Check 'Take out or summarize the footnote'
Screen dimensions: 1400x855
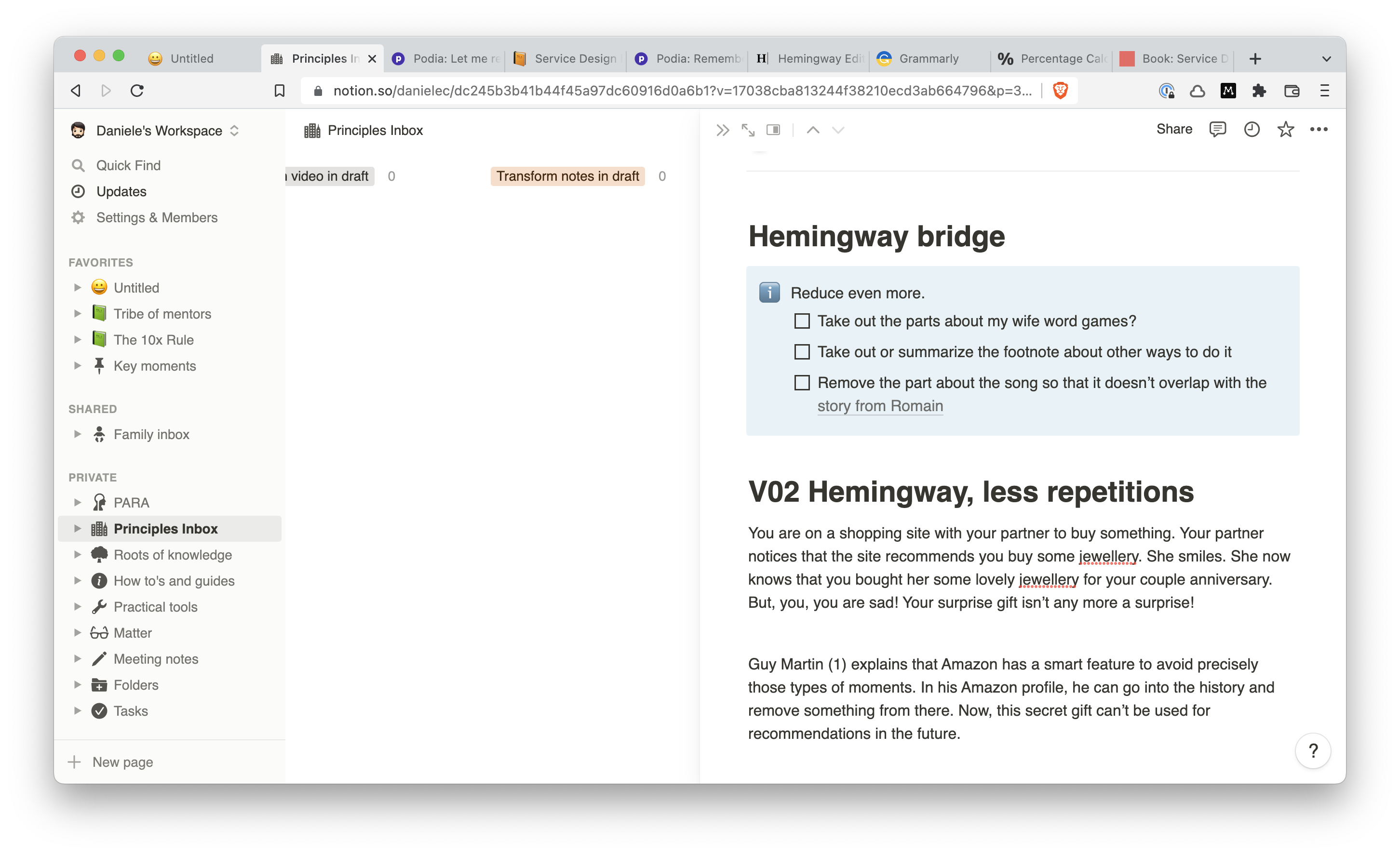point(802,352)
